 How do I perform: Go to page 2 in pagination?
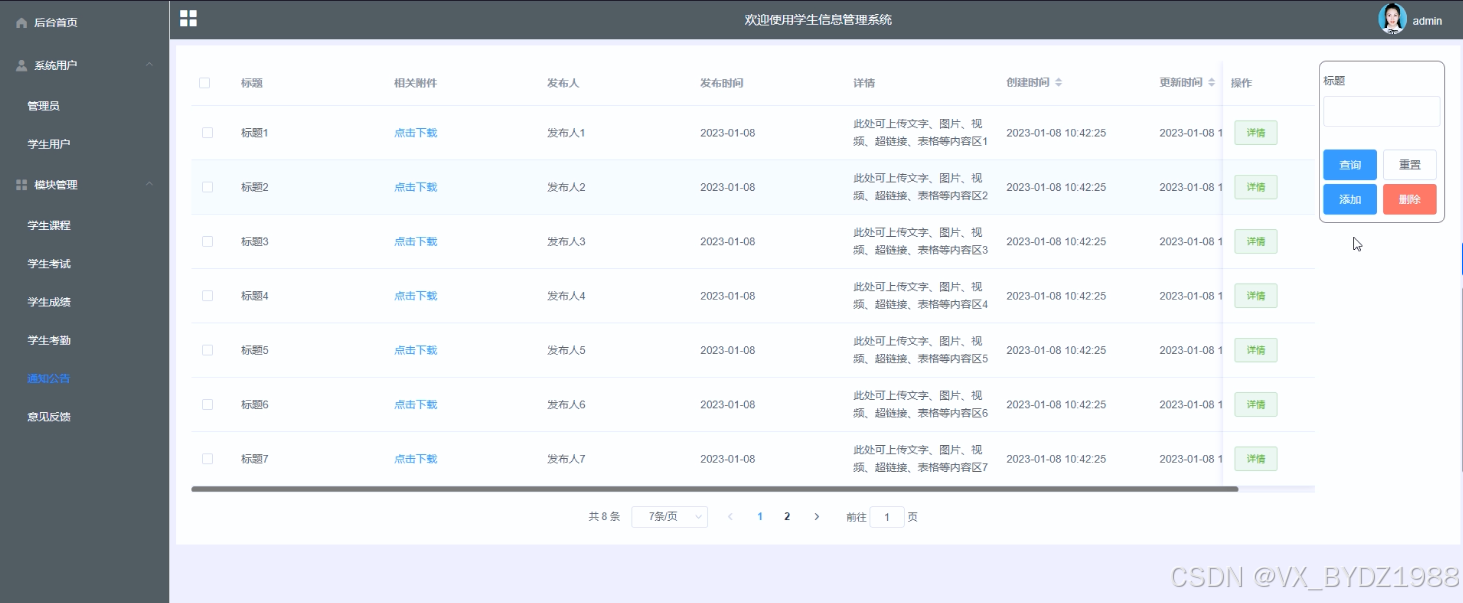[787, 517]
